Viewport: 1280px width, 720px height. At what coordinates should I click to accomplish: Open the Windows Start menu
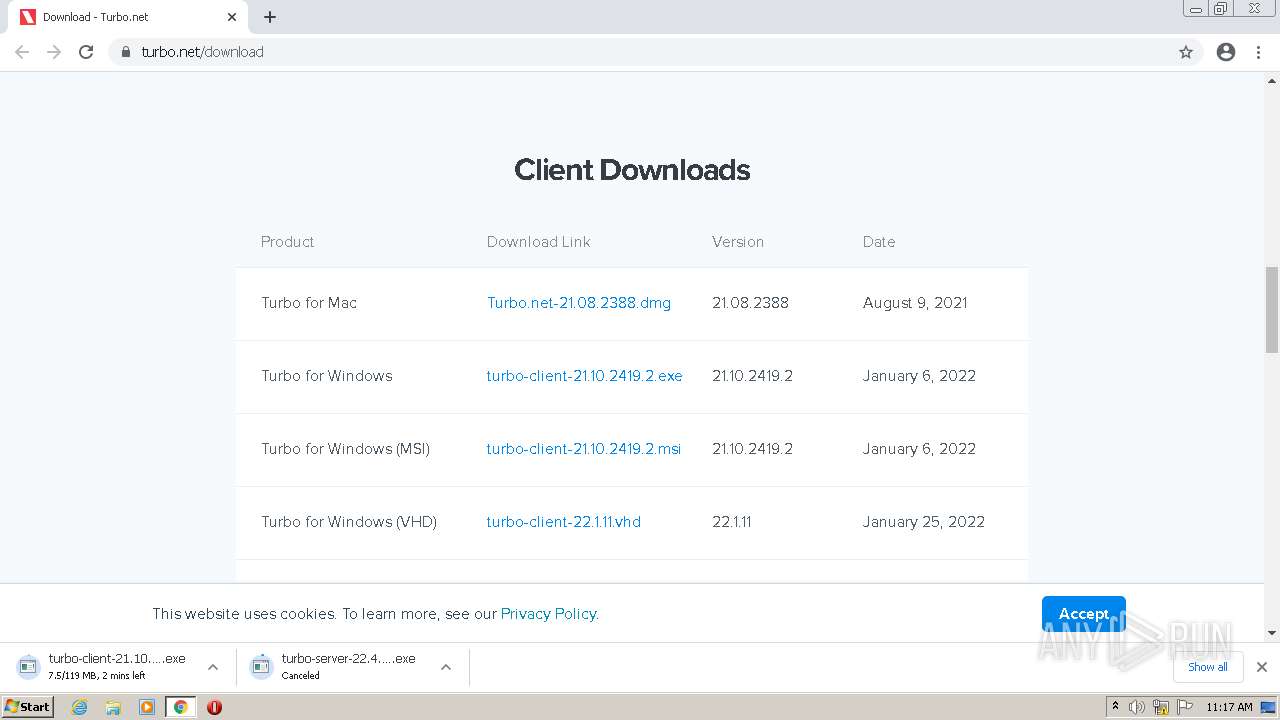(27, 707)
